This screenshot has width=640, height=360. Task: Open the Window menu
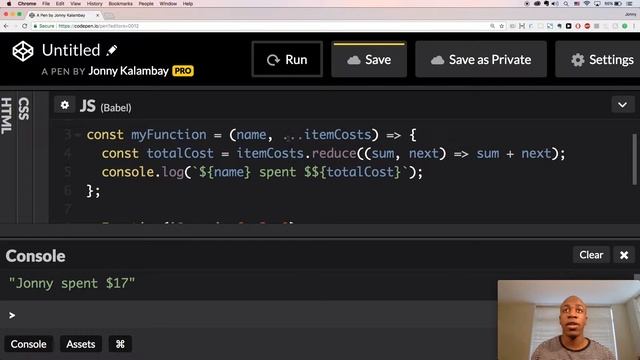point(168,4)
